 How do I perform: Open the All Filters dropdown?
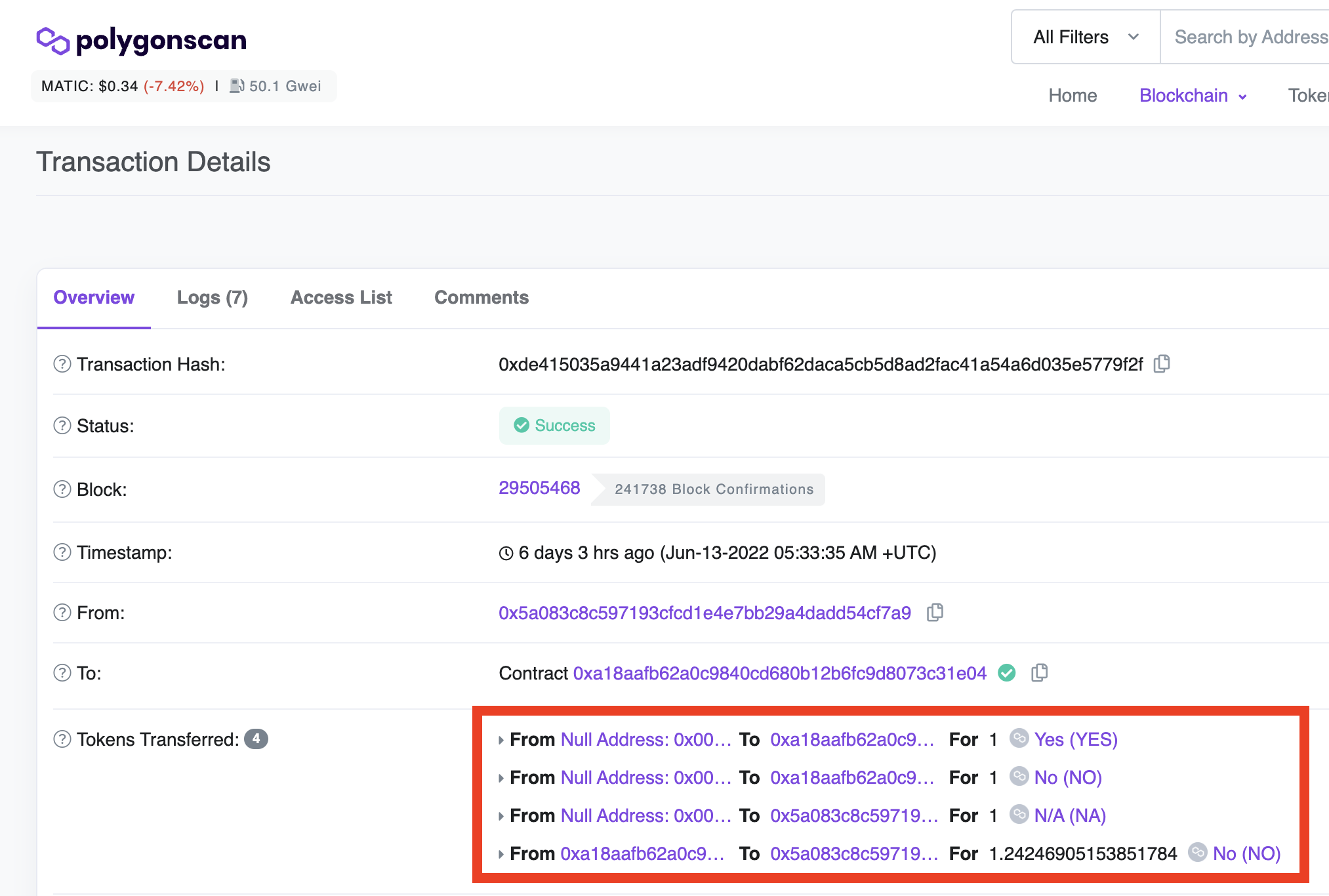(x=1086, y=37)
